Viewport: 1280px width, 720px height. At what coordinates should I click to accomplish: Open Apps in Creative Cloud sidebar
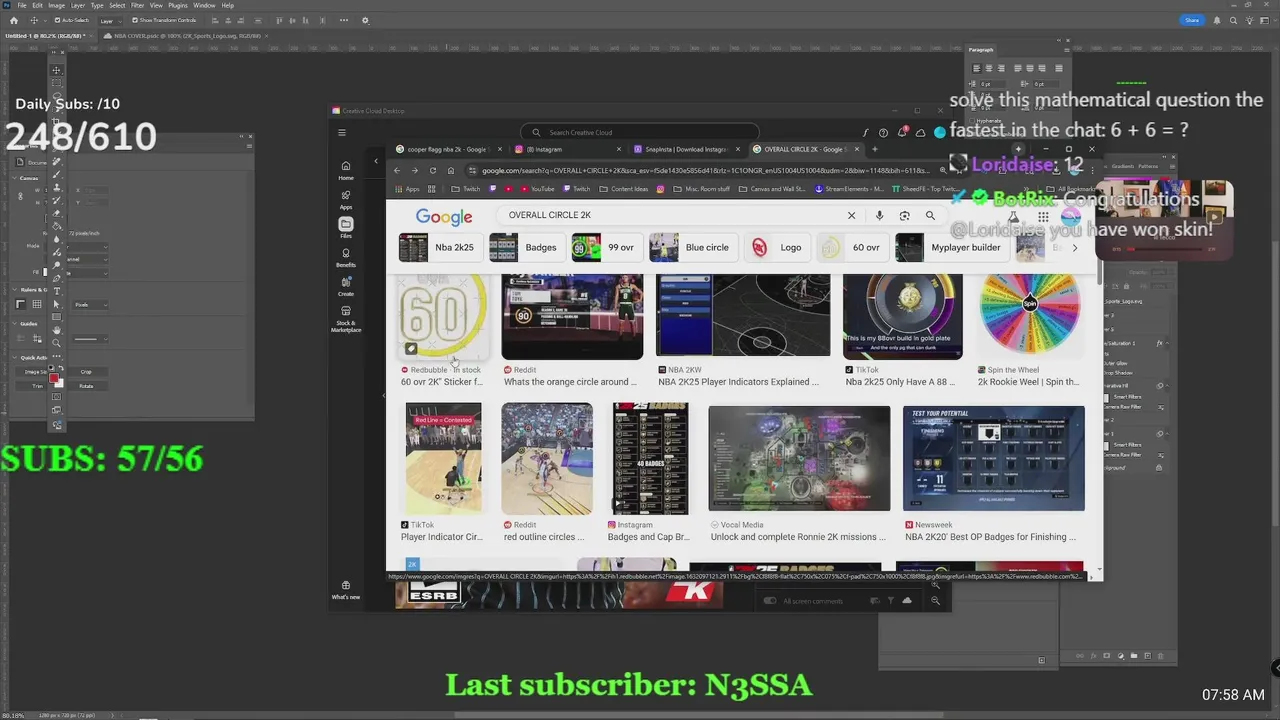346,199
